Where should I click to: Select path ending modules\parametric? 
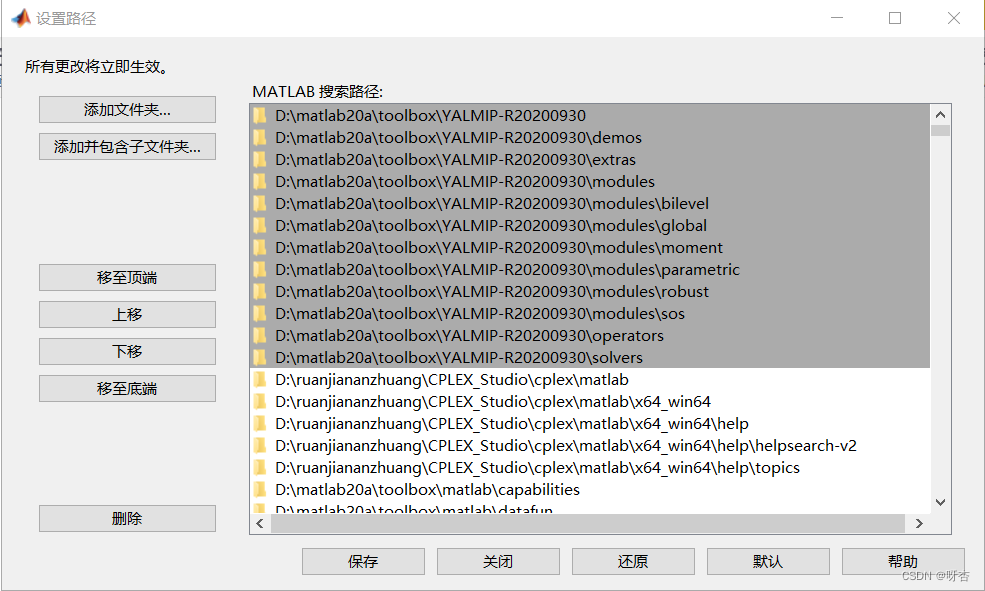590,269
